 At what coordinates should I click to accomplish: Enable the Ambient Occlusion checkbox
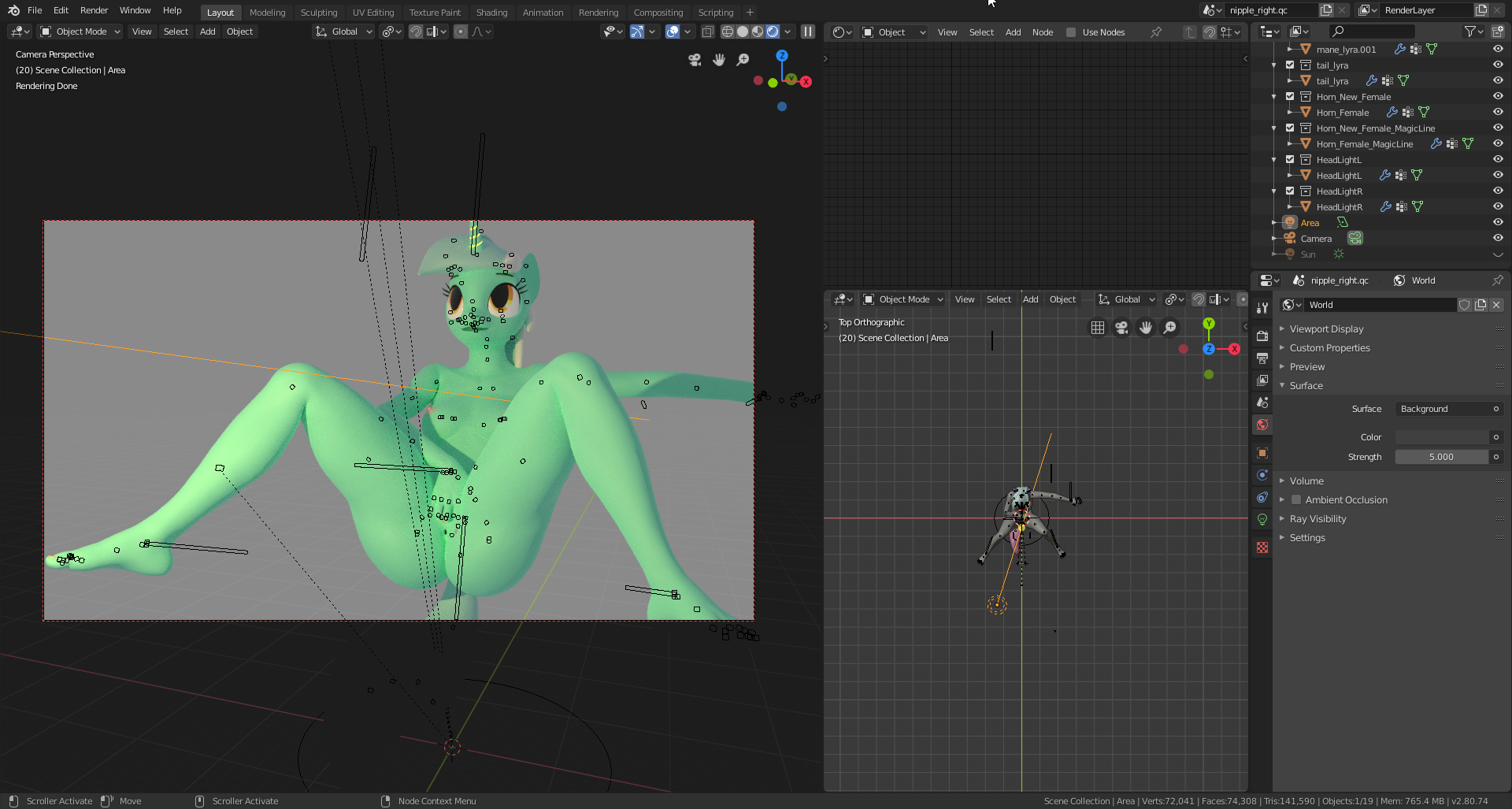click(x=1296, y=500)
